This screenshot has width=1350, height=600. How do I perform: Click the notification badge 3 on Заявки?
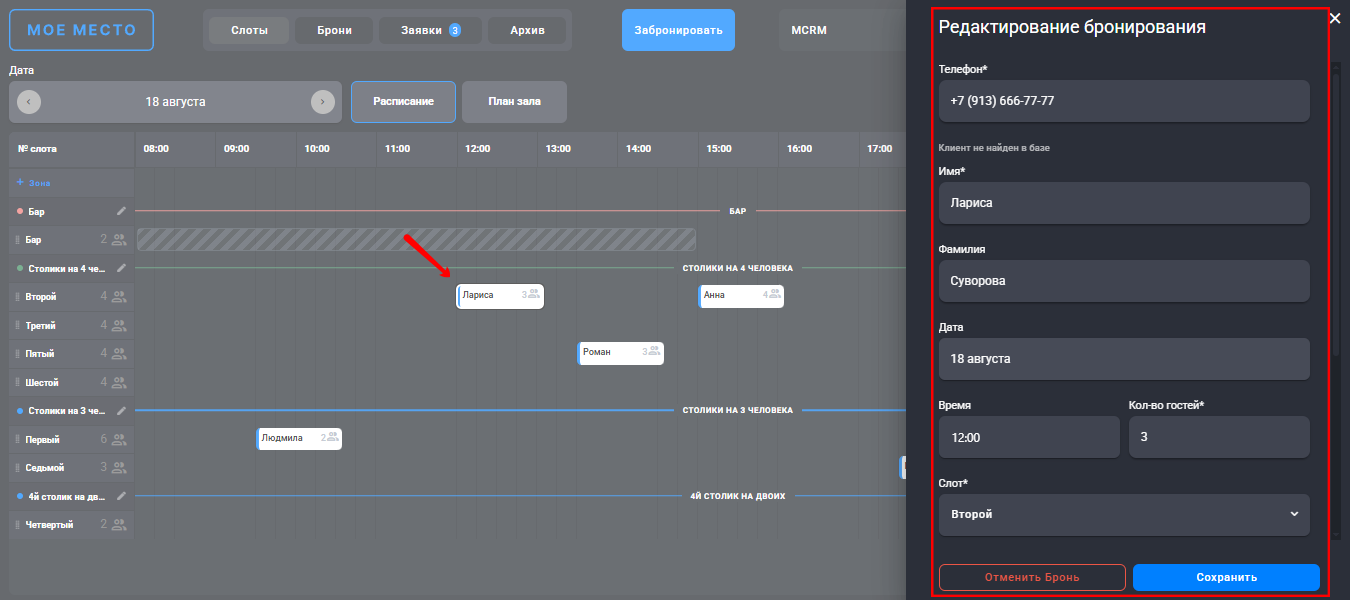pyautogui.click(x=455, y=30)
